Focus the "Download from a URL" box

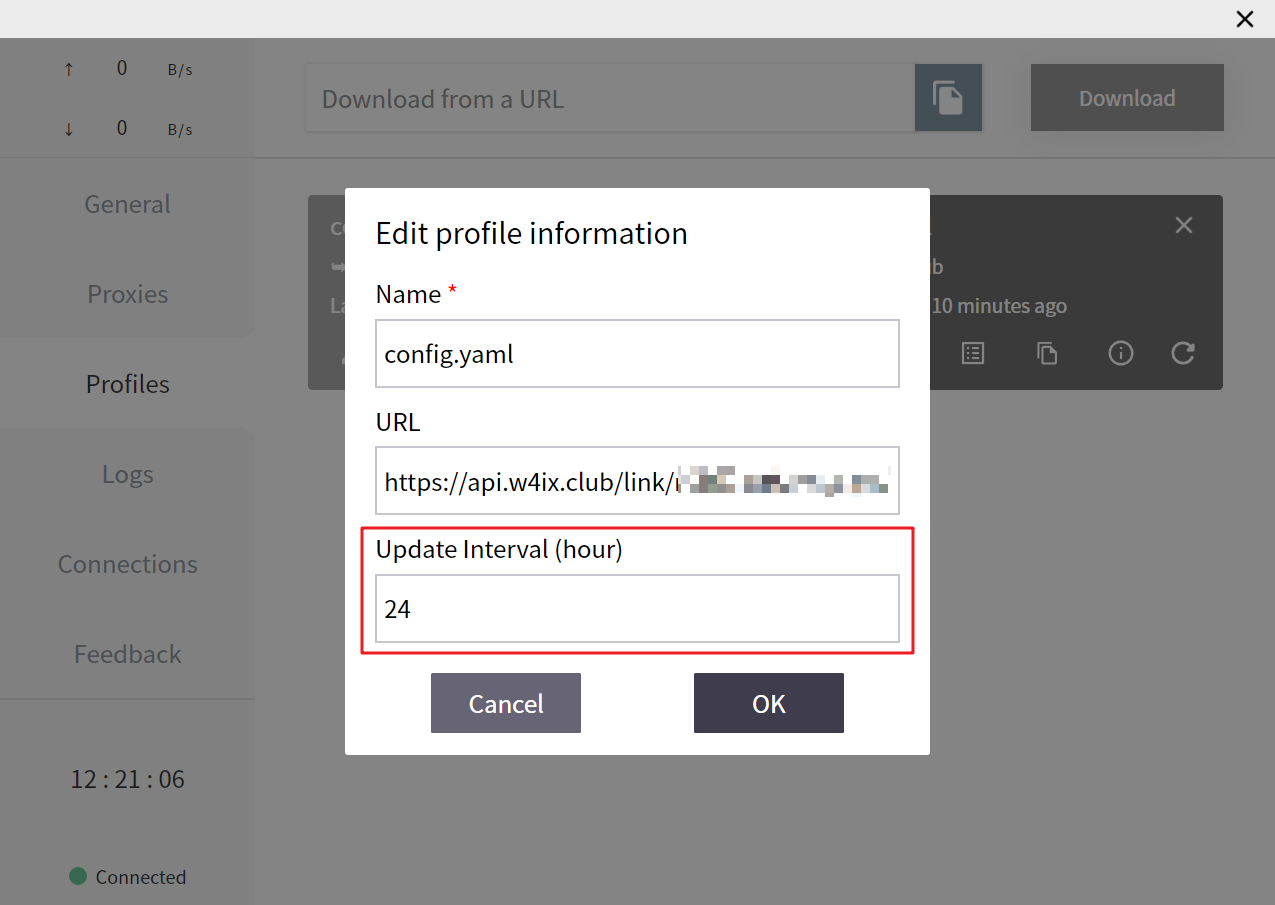click(x=610, y=98)
